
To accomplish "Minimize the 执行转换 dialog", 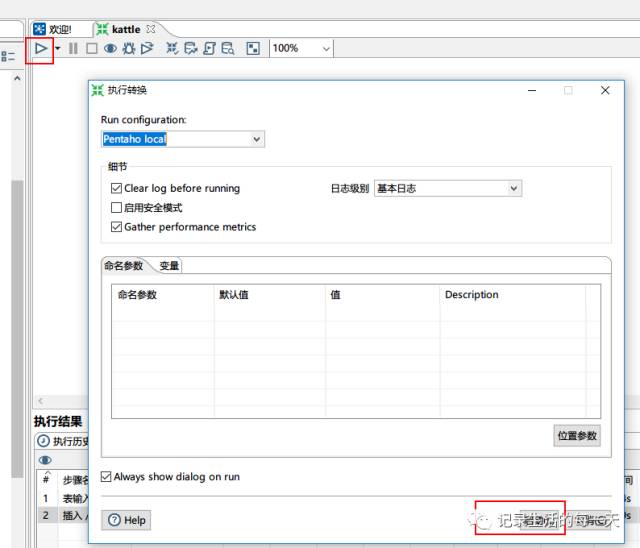I will (532, 91).
